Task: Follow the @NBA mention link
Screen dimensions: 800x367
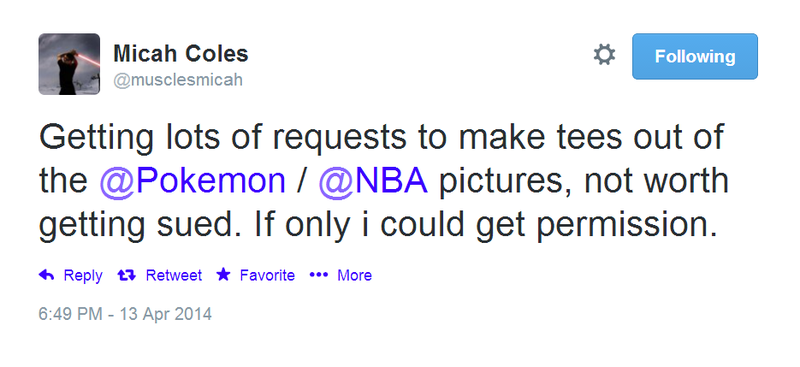Action: [373, 181]
